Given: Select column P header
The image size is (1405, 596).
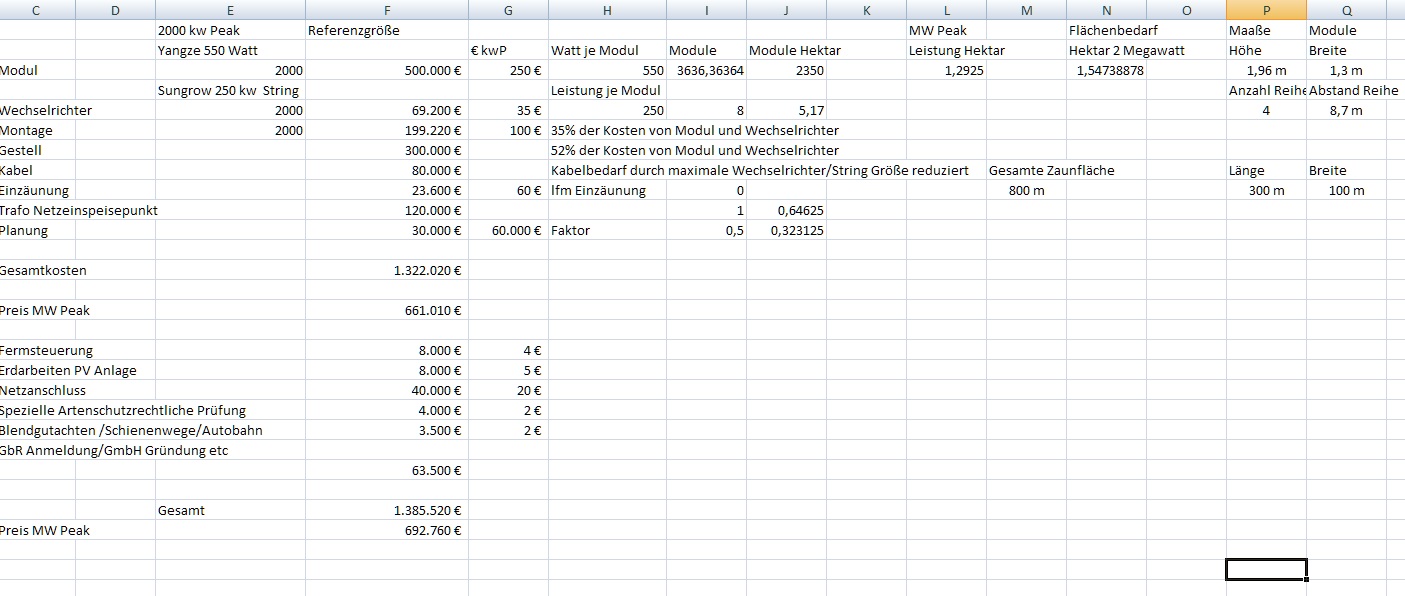Looking at the screenshot, I should pyautogui.click(x=1265, y=10).
